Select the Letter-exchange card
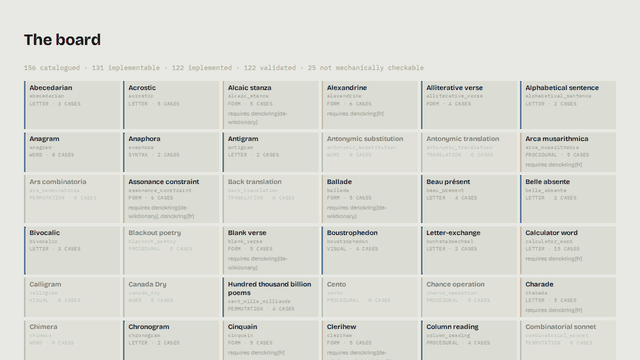The width and height of the screenshot is (640, 360). click(x=469, y=250)
